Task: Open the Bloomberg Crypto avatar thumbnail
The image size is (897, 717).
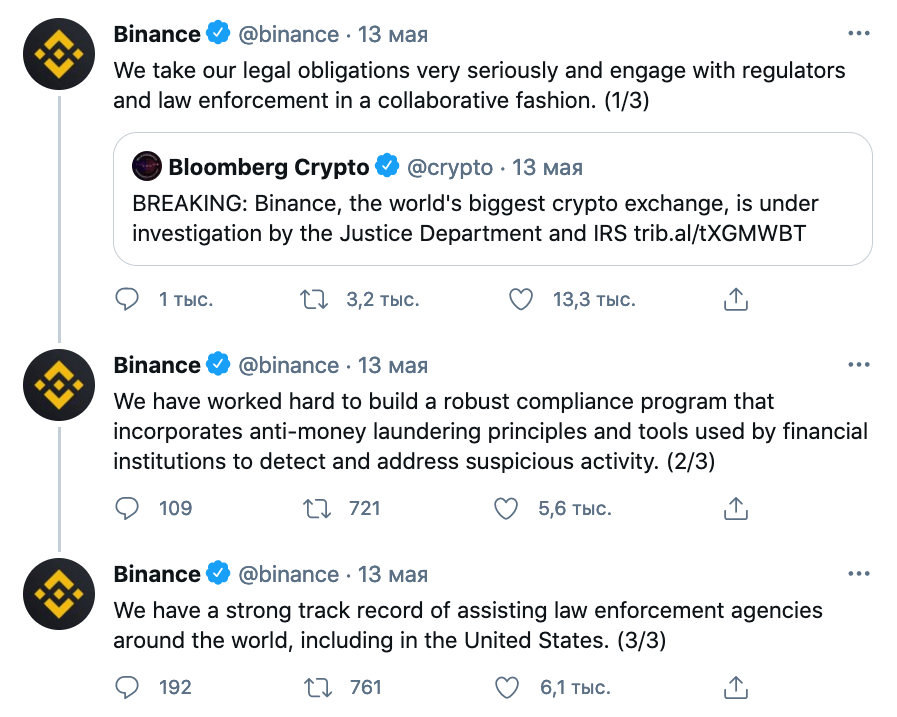Action: coord(146,166)
